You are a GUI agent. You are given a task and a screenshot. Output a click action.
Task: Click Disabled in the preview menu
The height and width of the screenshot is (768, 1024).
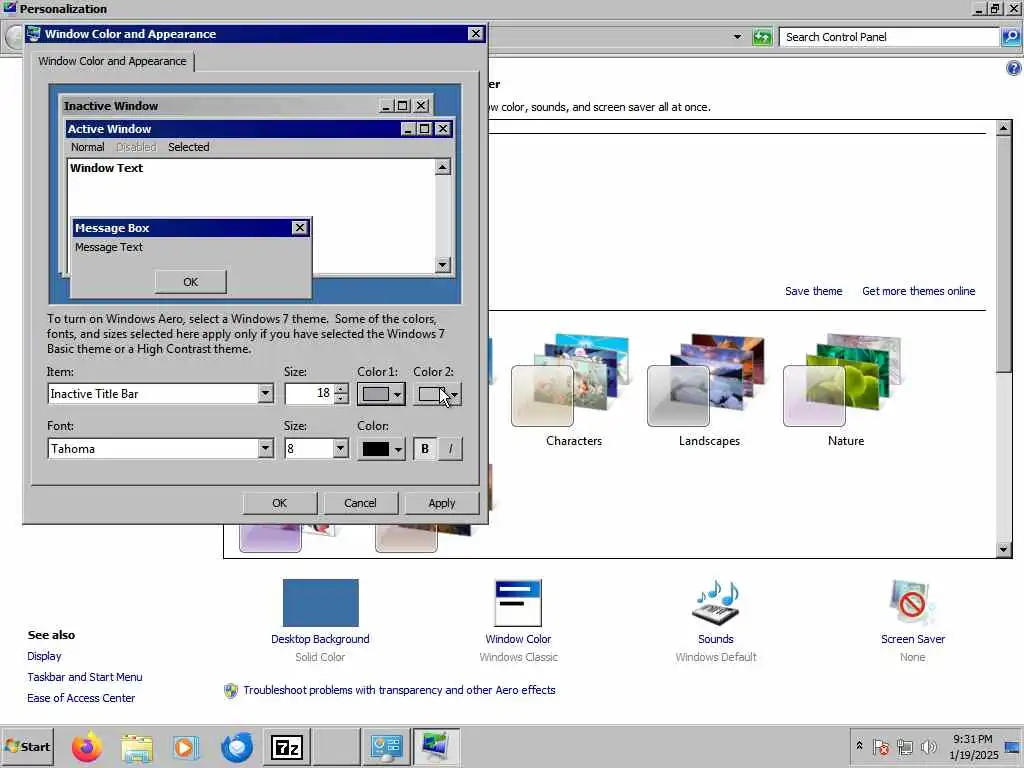click(136, 147)
